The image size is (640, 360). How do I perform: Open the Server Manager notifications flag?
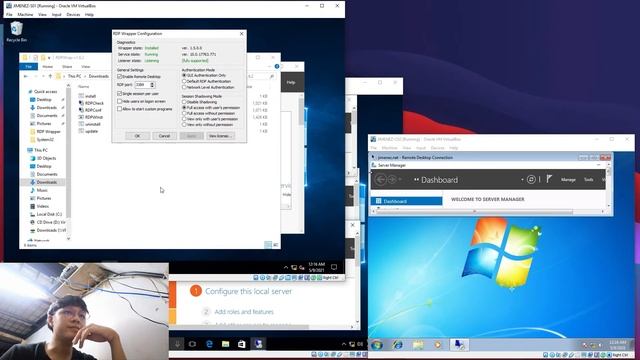pyautogui.click(x=549, y=179)
